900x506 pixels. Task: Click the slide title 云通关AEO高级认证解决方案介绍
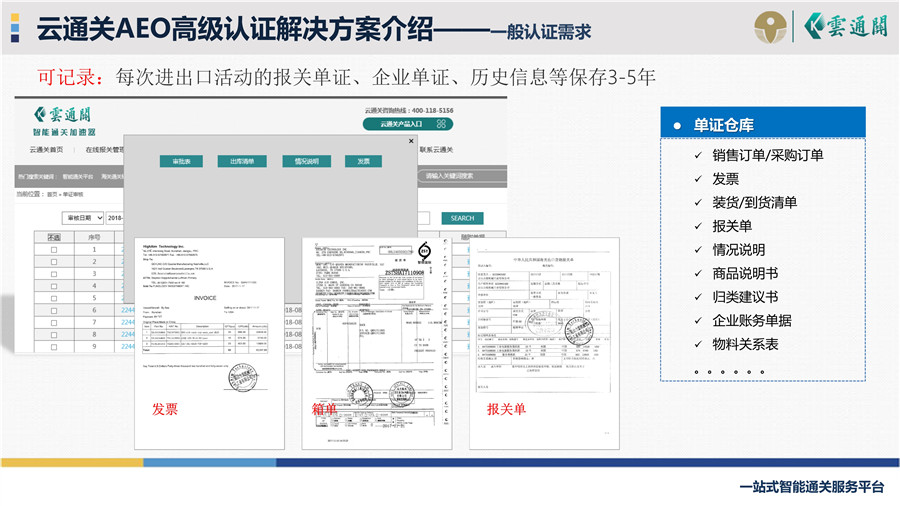coord(235,29)
